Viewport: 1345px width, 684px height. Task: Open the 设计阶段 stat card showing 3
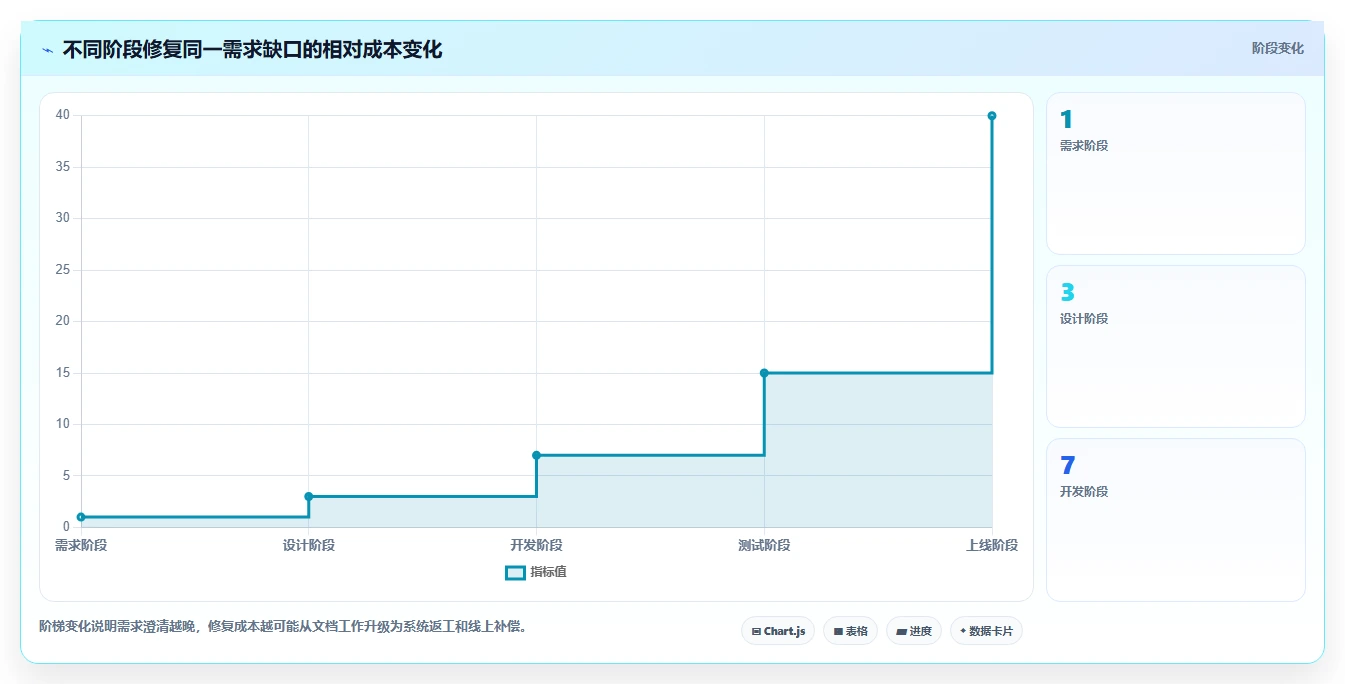(x=1176, y=347)
